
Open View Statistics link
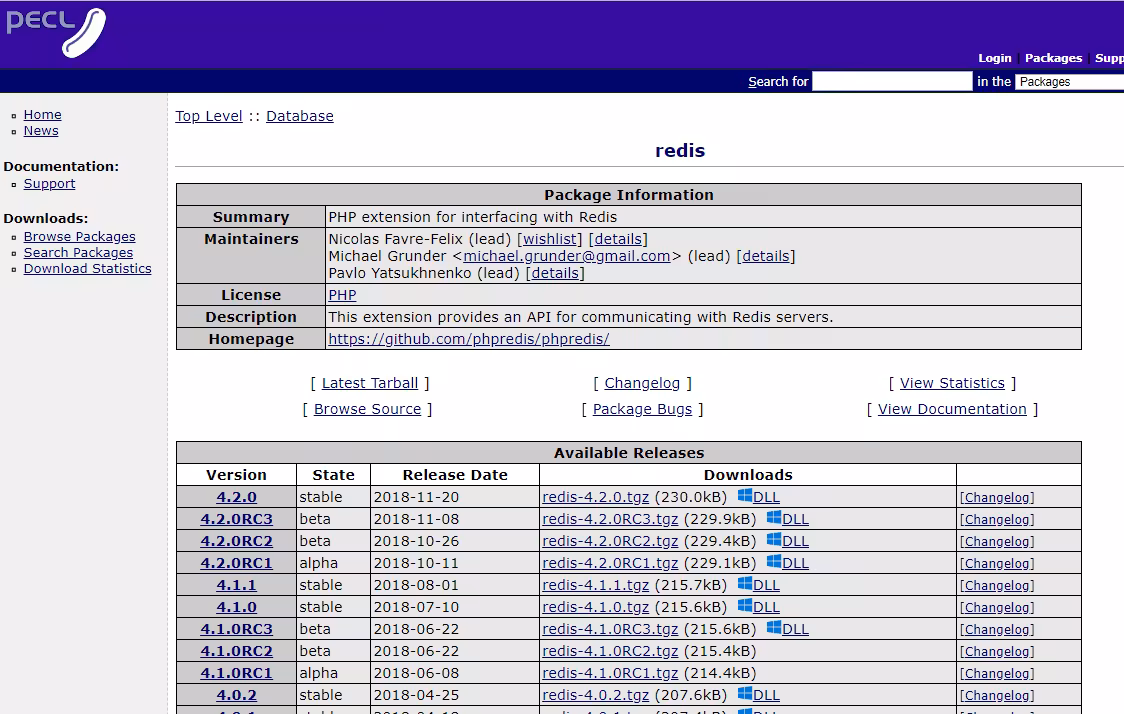(952, 383)
